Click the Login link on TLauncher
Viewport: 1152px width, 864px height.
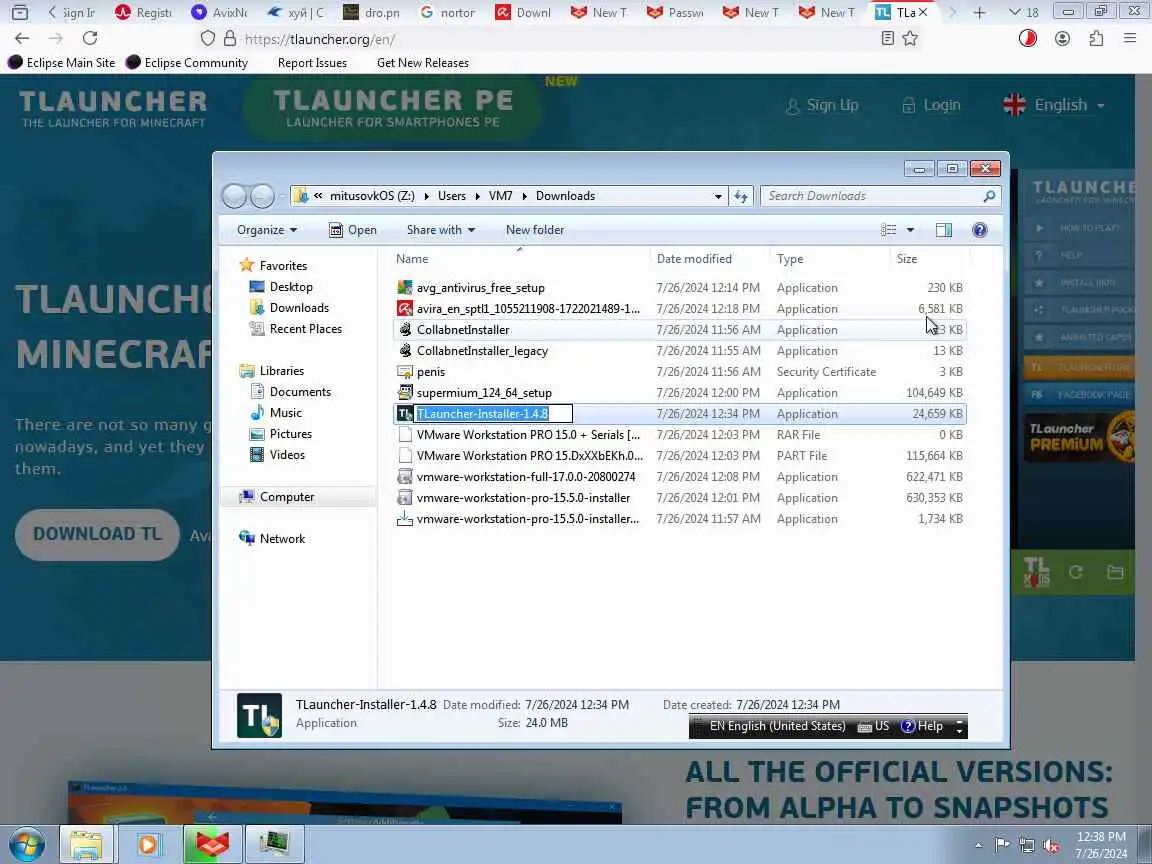(931, 105)
